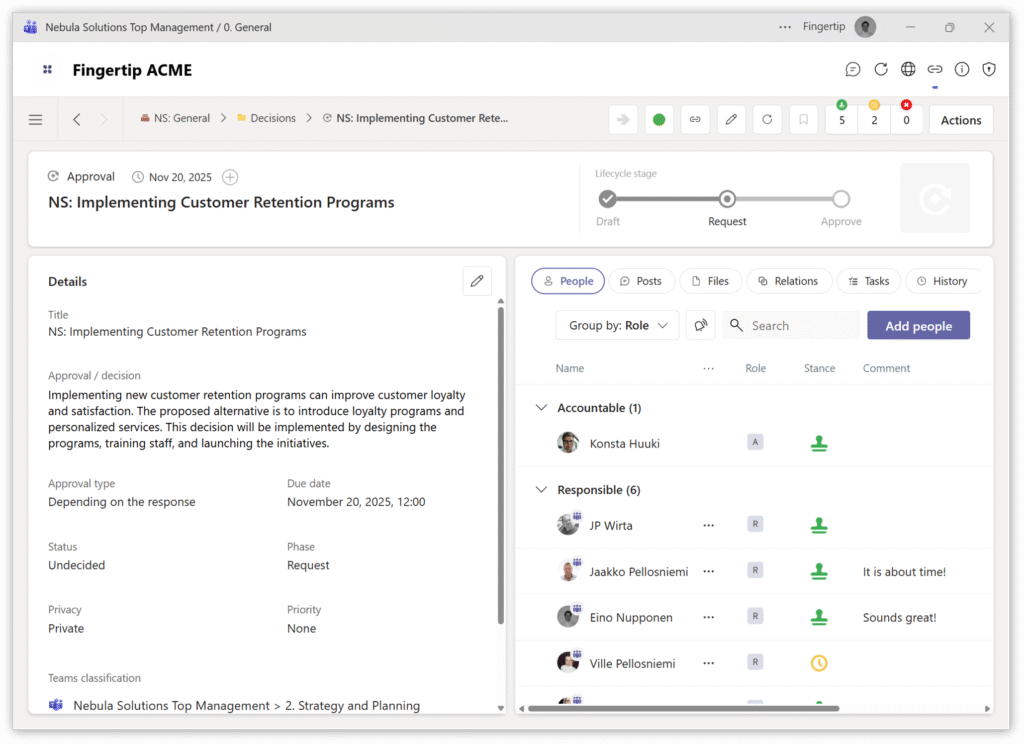Select the Approve lifecycle stage circle
Viewport: 1024px width, 744px height.
tap(841, 199)
